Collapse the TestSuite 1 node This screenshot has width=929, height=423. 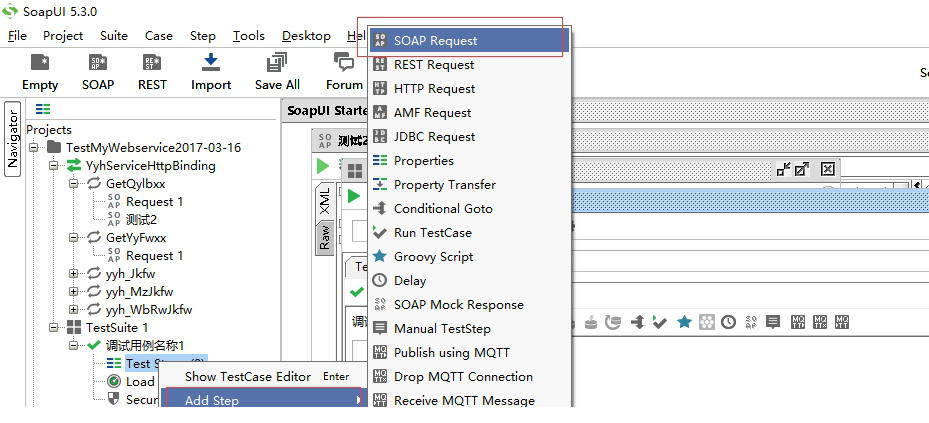point(54,327)
